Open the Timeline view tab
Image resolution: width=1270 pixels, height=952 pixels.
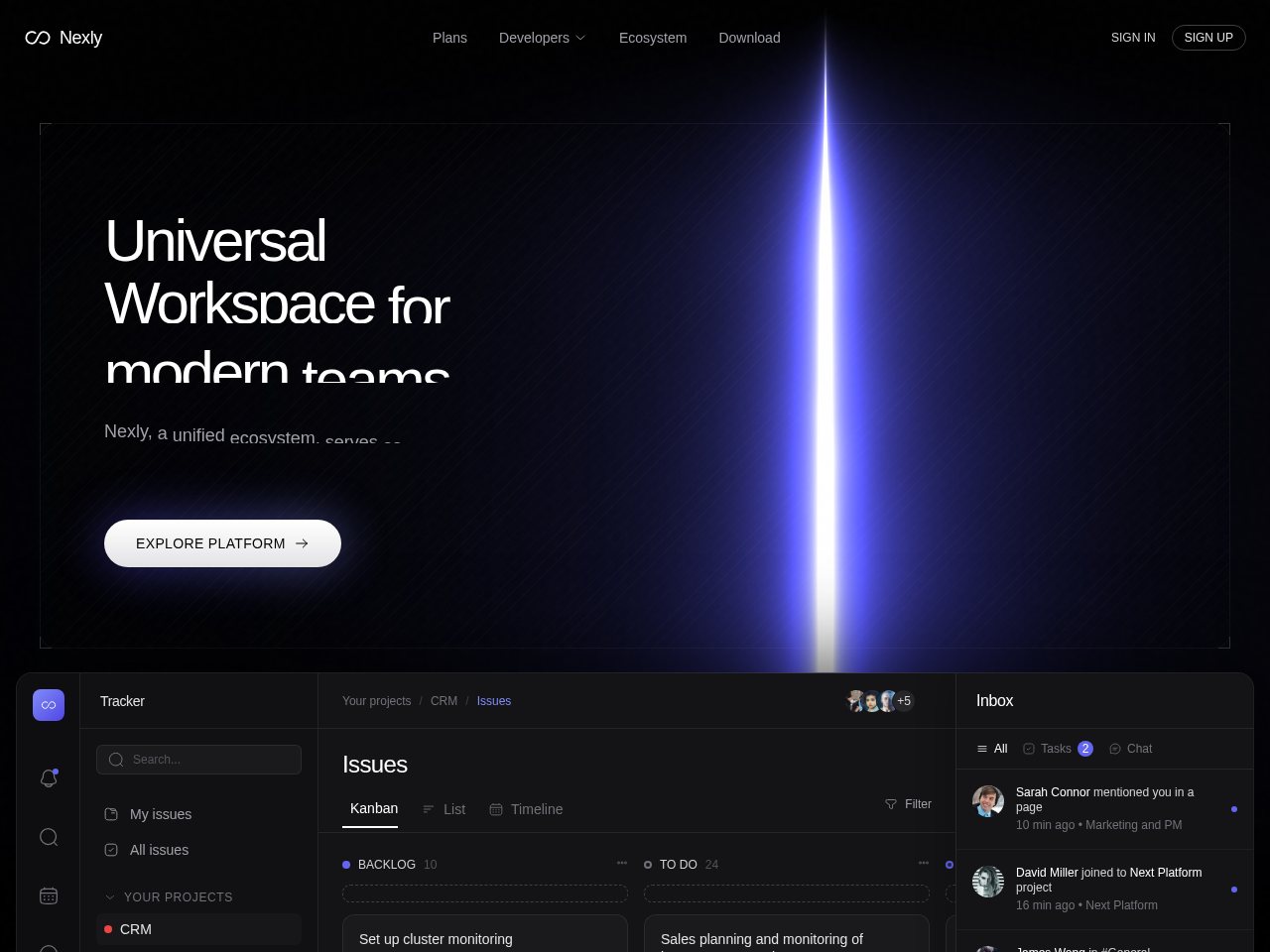(526, 809)
